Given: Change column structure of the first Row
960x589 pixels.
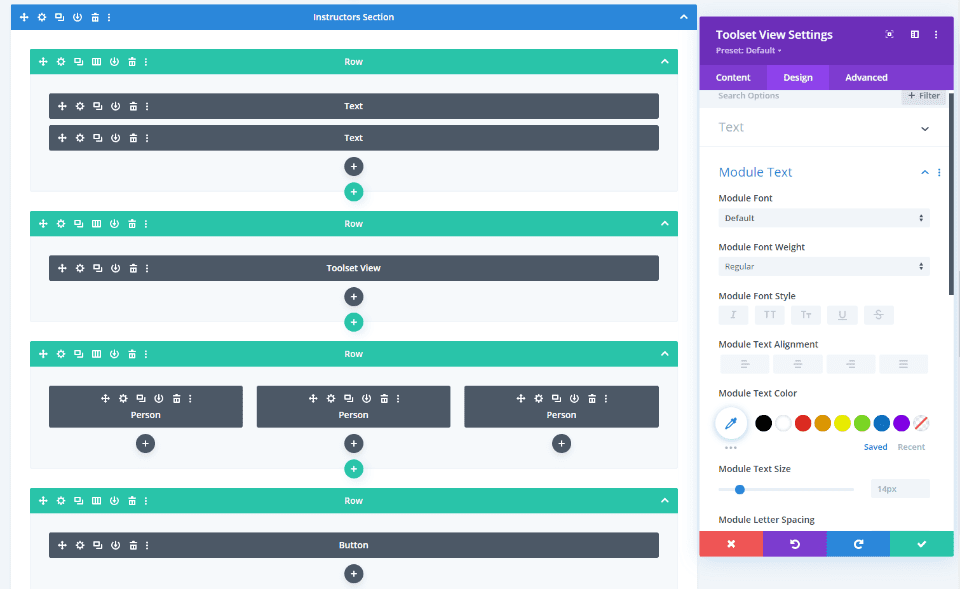Looking at the screenshot, I should [x=95, y=61].
